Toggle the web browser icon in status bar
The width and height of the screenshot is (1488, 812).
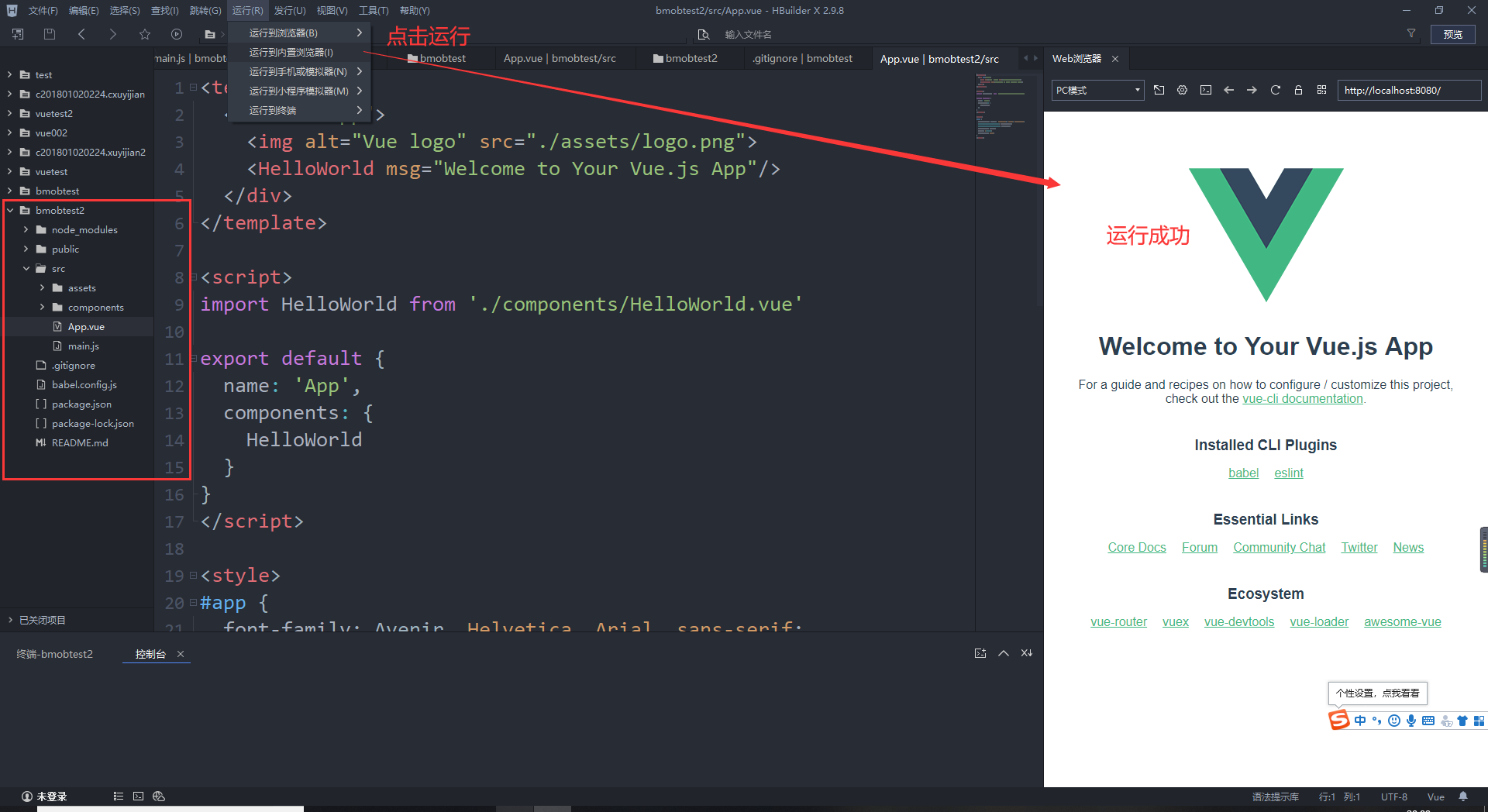coord(159,796)
